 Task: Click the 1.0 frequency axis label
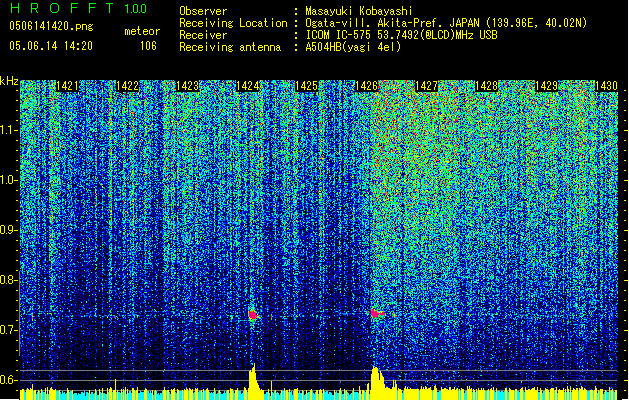coord(9,181)
